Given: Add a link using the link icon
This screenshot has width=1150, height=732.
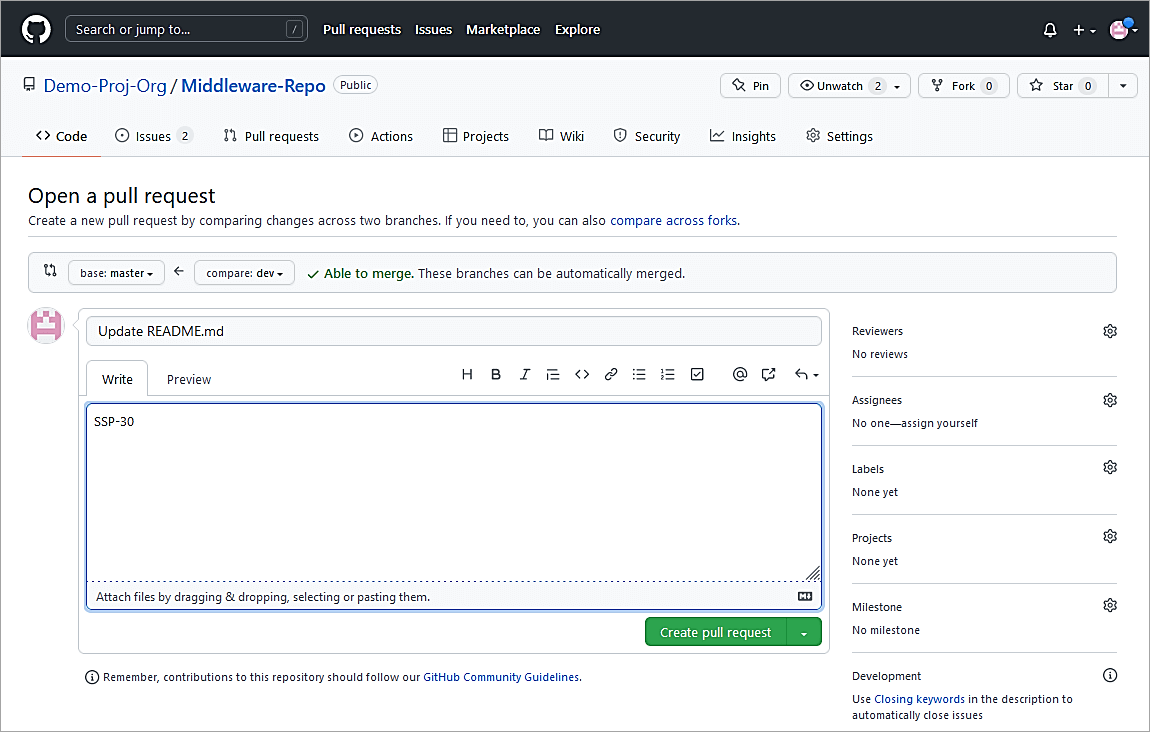Looking at the screenshot, I should (611, 375).
